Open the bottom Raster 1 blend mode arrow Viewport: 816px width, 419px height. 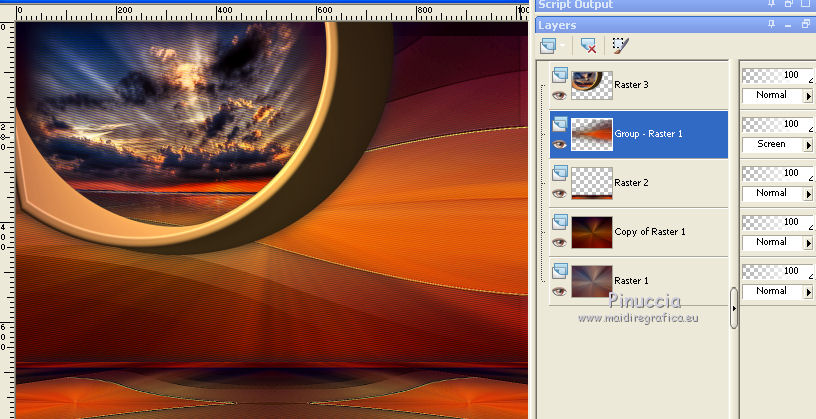[808, 293]
